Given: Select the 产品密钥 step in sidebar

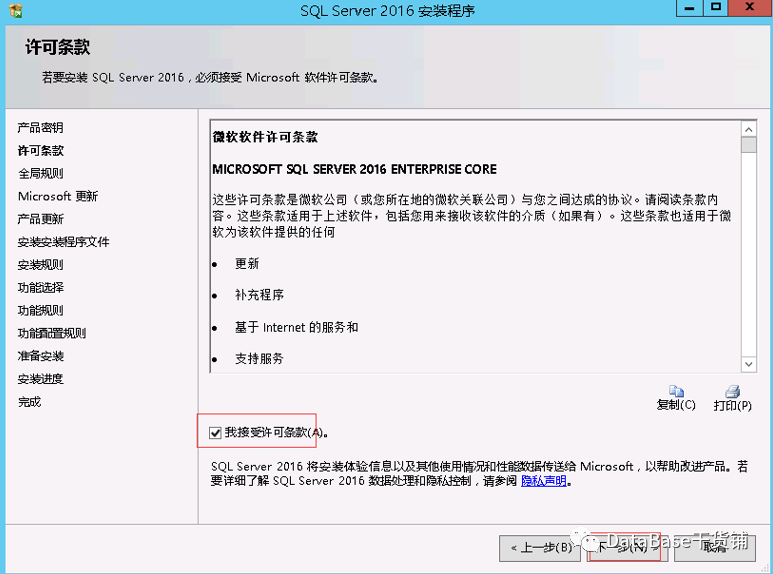Looking at the screenshot, I should click(40, 128).
